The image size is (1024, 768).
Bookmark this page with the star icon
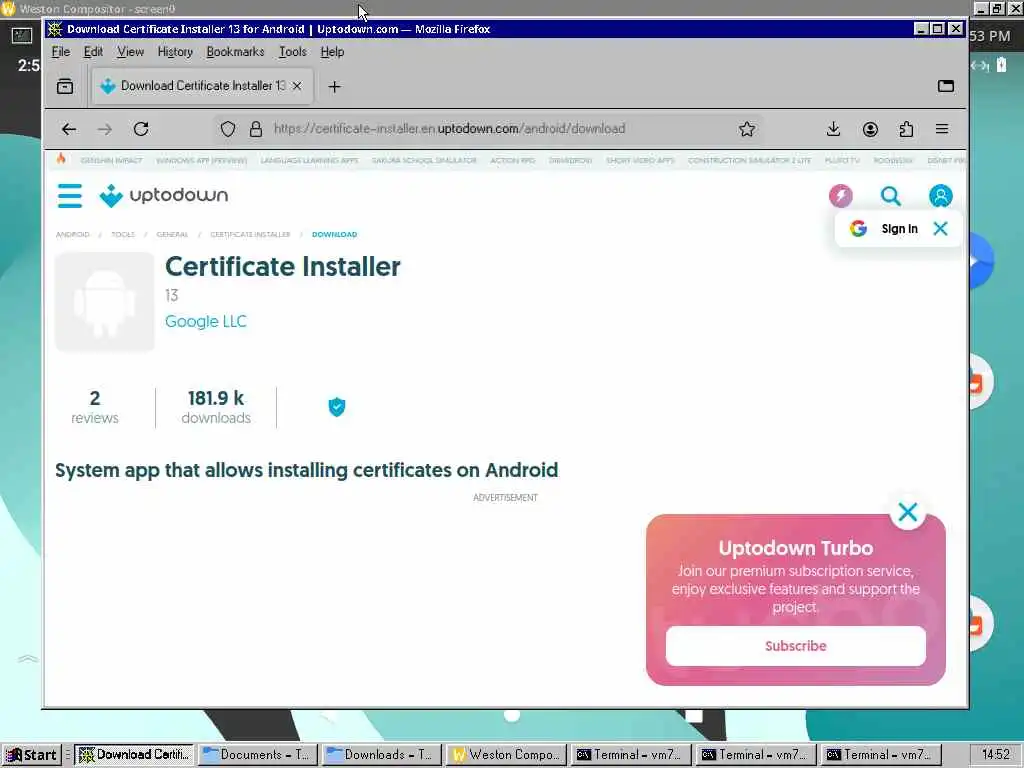coord(747,129)
